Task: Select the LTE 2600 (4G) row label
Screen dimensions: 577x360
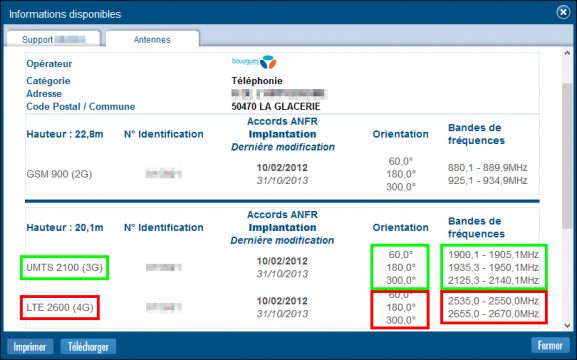Action: (60, 307)
